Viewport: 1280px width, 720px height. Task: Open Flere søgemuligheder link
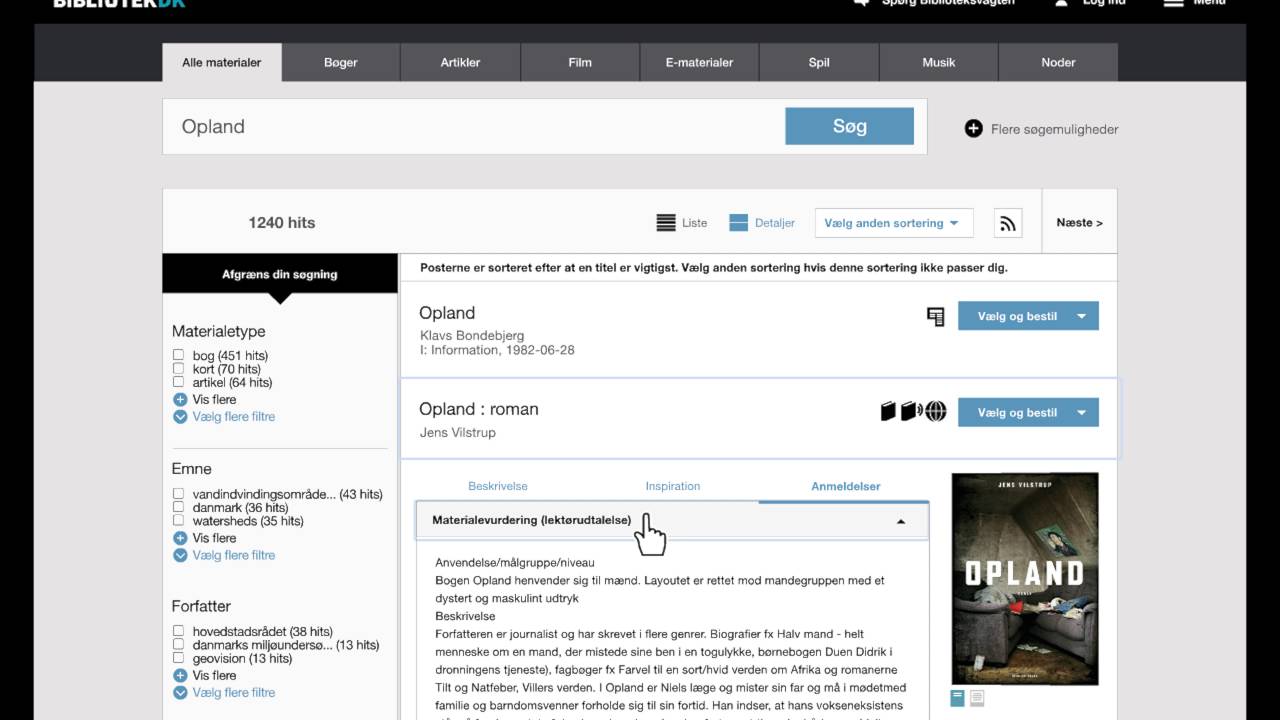point(1054,129)
